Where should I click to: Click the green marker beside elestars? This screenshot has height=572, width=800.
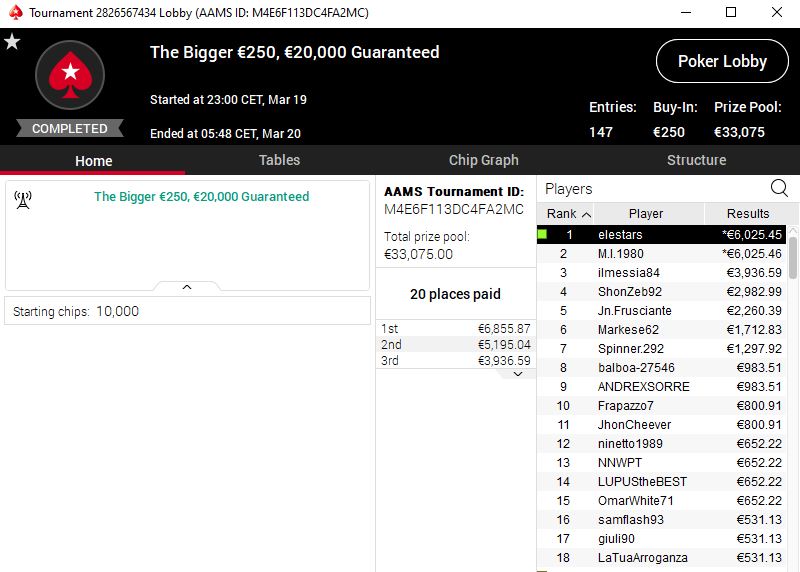click(542, 234)
